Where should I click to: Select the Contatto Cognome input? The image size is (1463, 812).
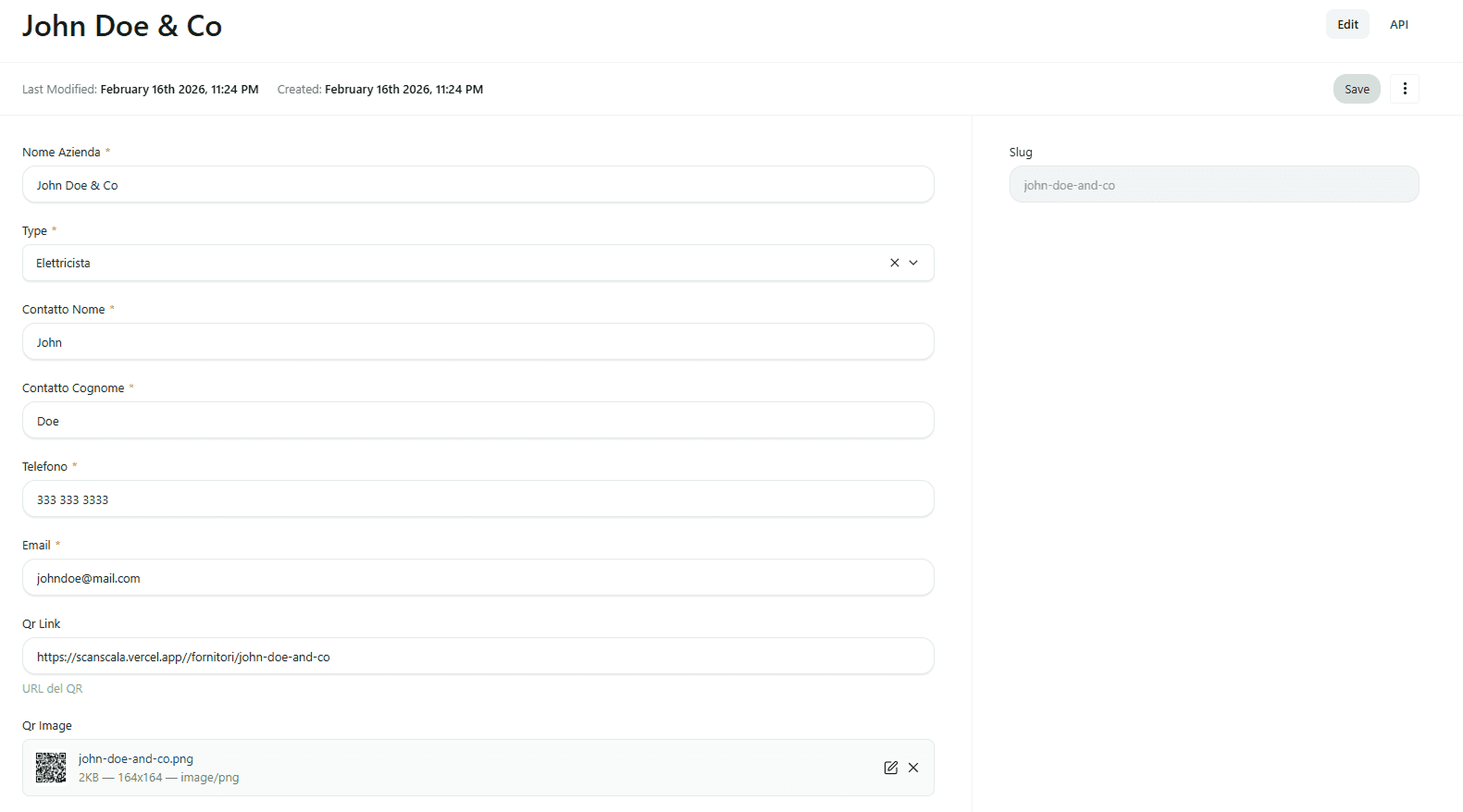coord(477,421)
